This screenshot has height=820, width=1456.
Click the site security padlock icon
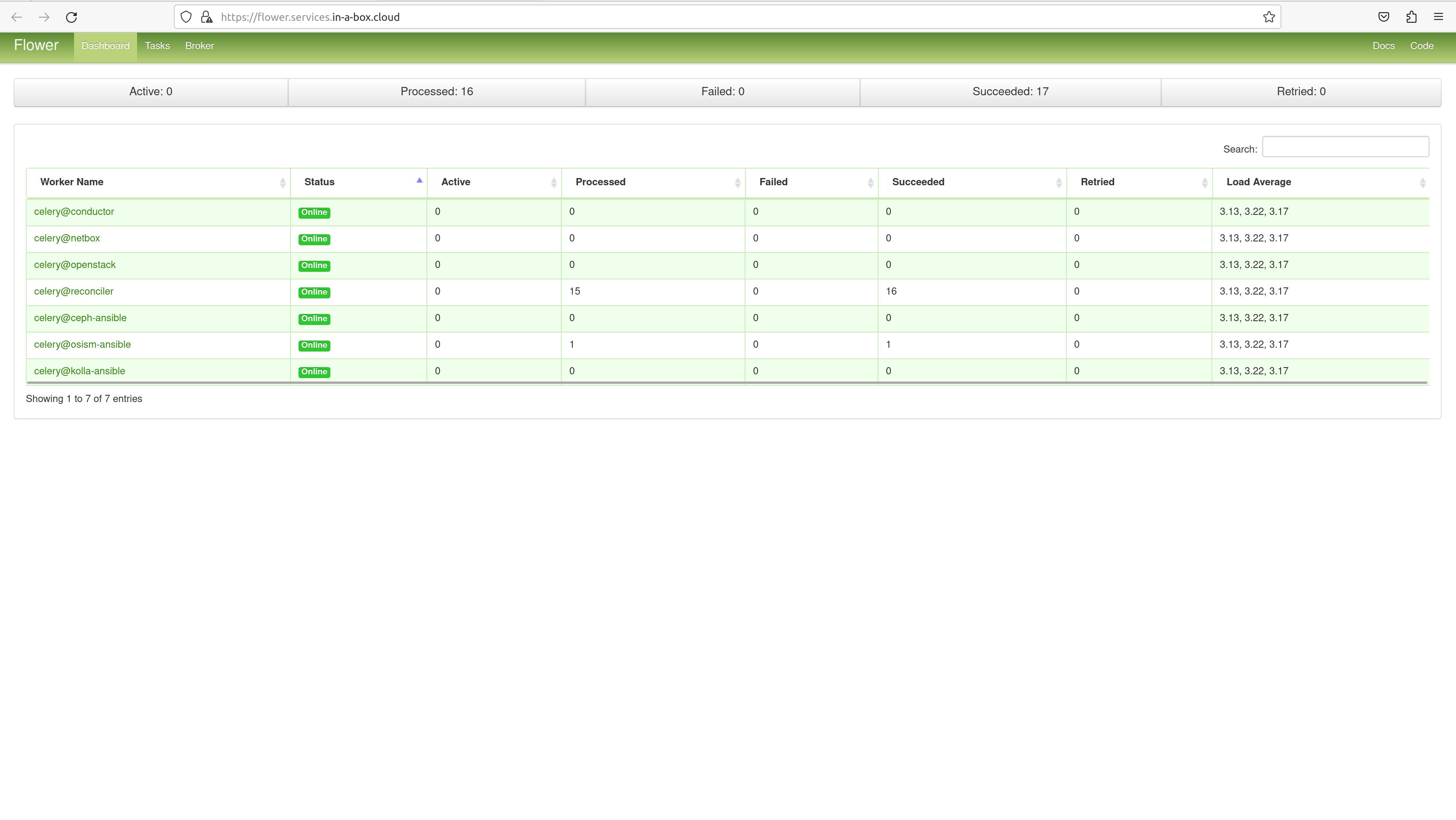click(x=207, y=17)
